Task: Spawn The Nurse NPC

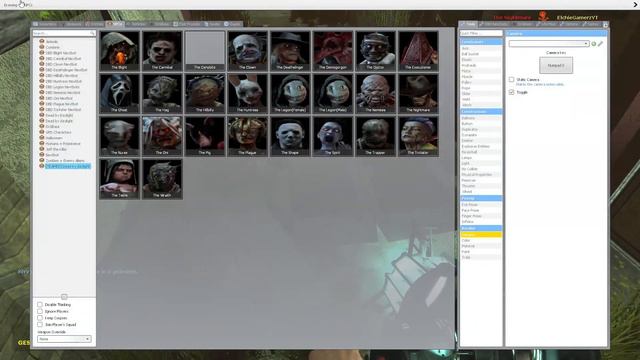Action: [119, 136]
